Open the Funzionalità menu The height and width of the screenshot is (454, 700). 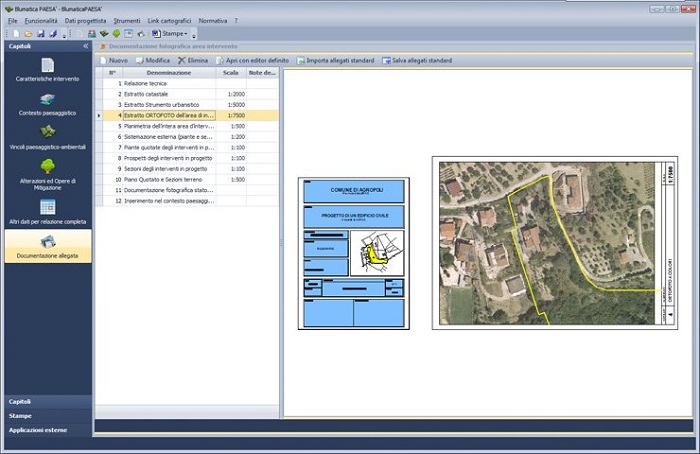[x=41, y=20]
